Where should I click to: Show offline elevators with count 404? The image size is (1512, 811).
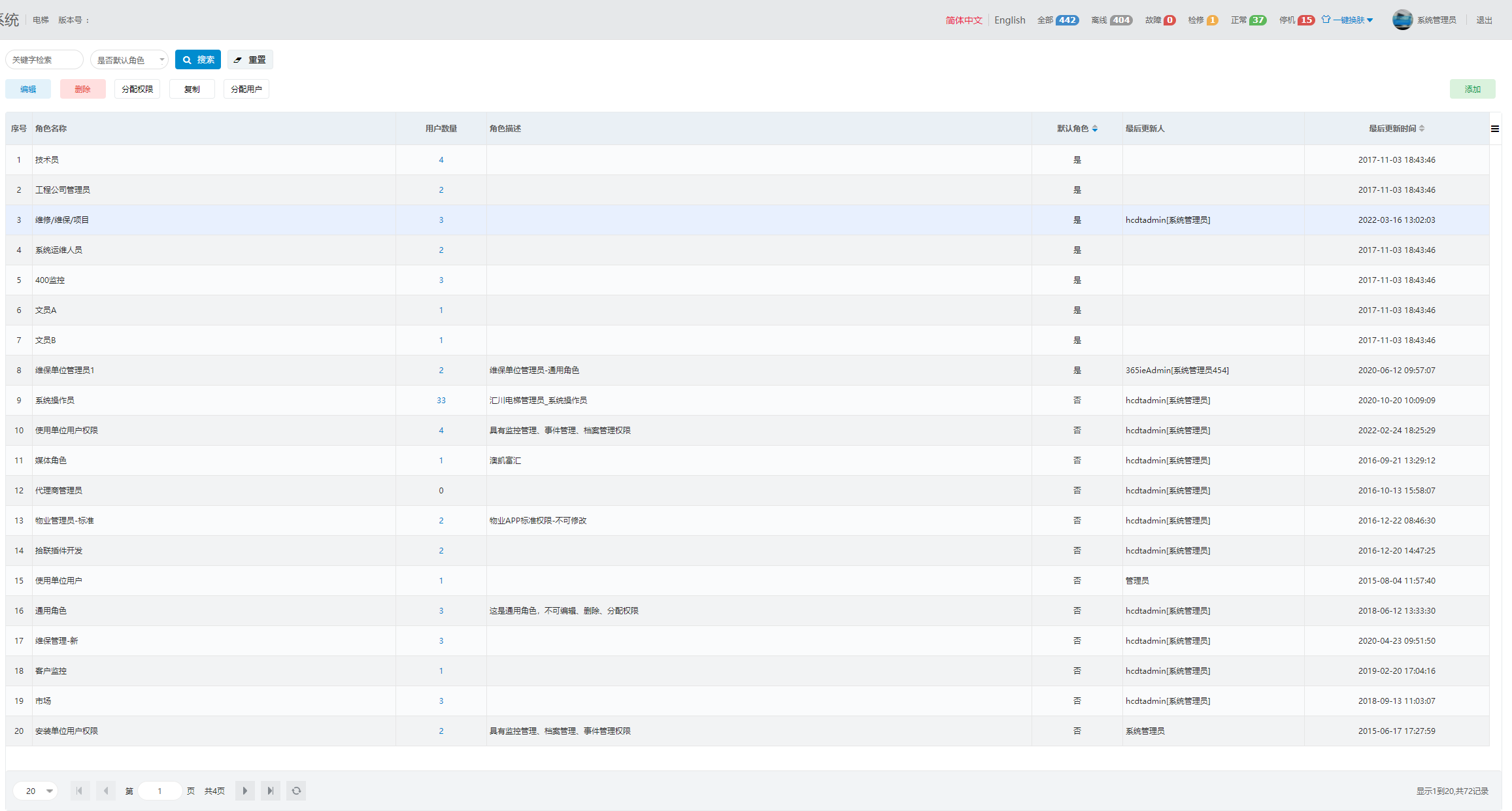tap(1120, 20)
